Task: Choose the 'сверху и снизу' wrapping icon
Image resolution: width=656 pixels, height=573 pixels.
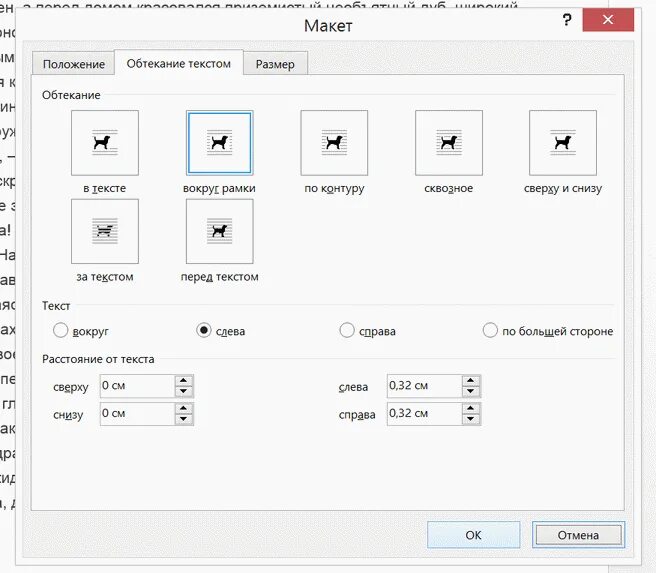Action: [x=563, y=143]
